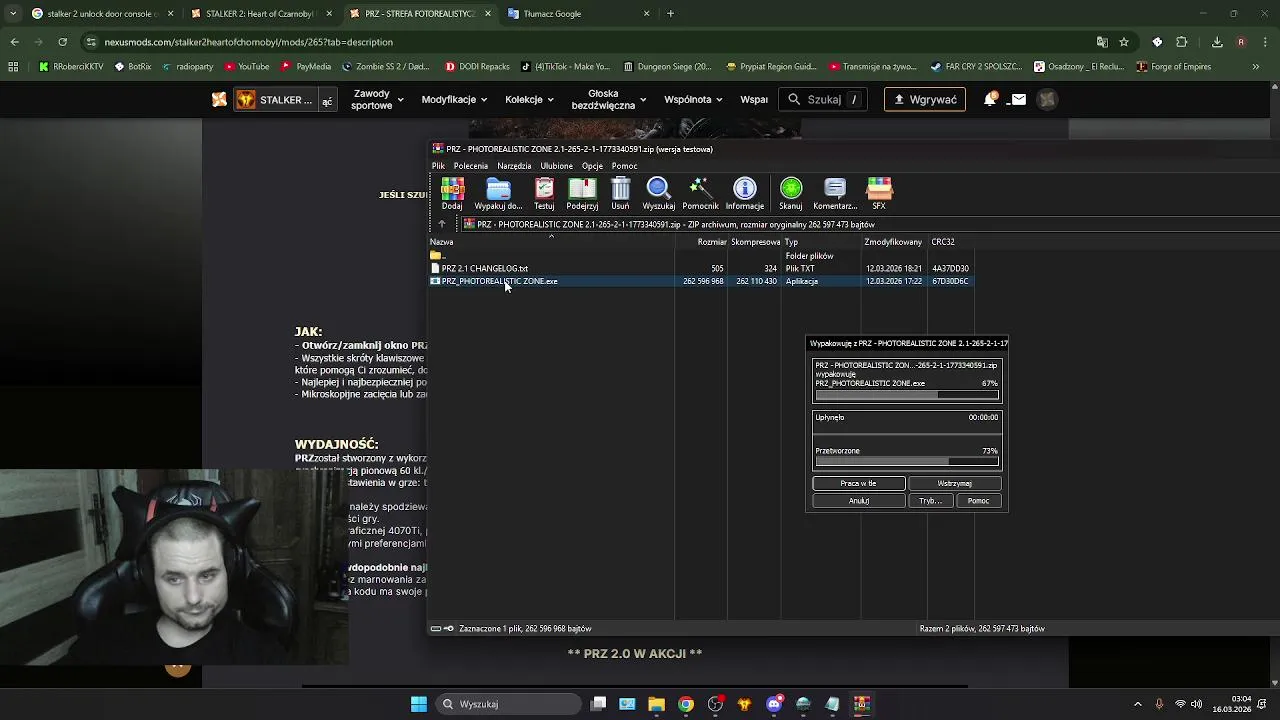Select the parent folder '..' row
Image resolution: width=1280 pixels, height=720 pixels.
[700, 256]
